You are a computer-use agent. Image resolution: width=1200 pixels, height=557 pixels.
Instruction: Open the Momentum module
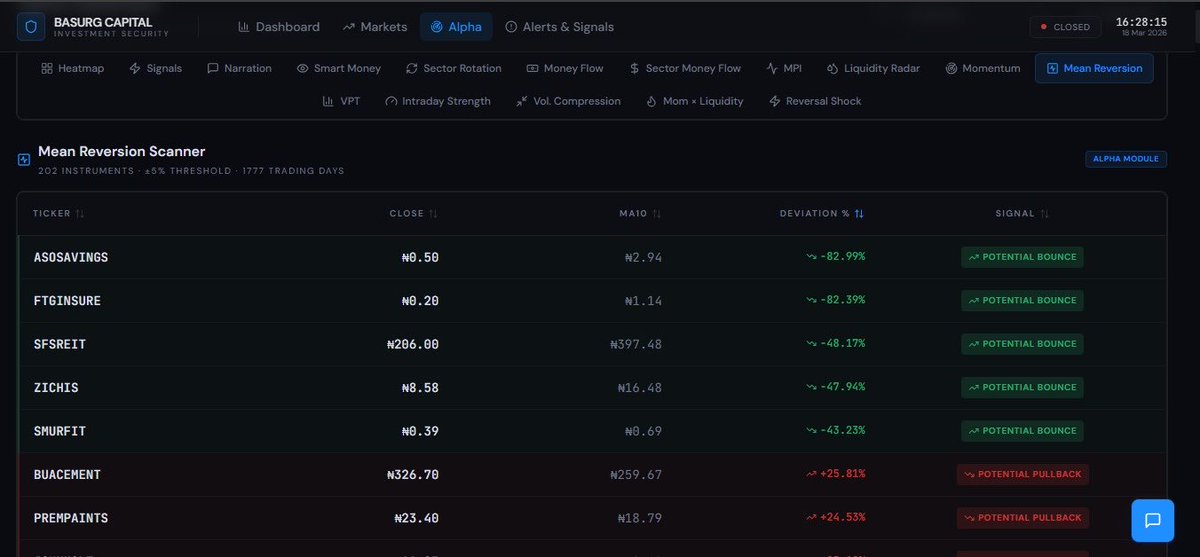[x=983, y=68]
